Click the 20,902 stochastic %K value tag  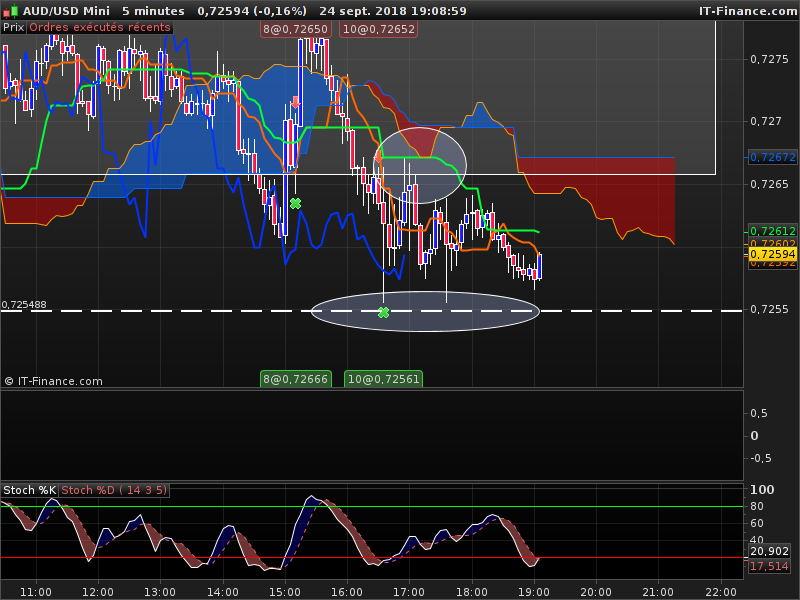click(x=770, y=551)
